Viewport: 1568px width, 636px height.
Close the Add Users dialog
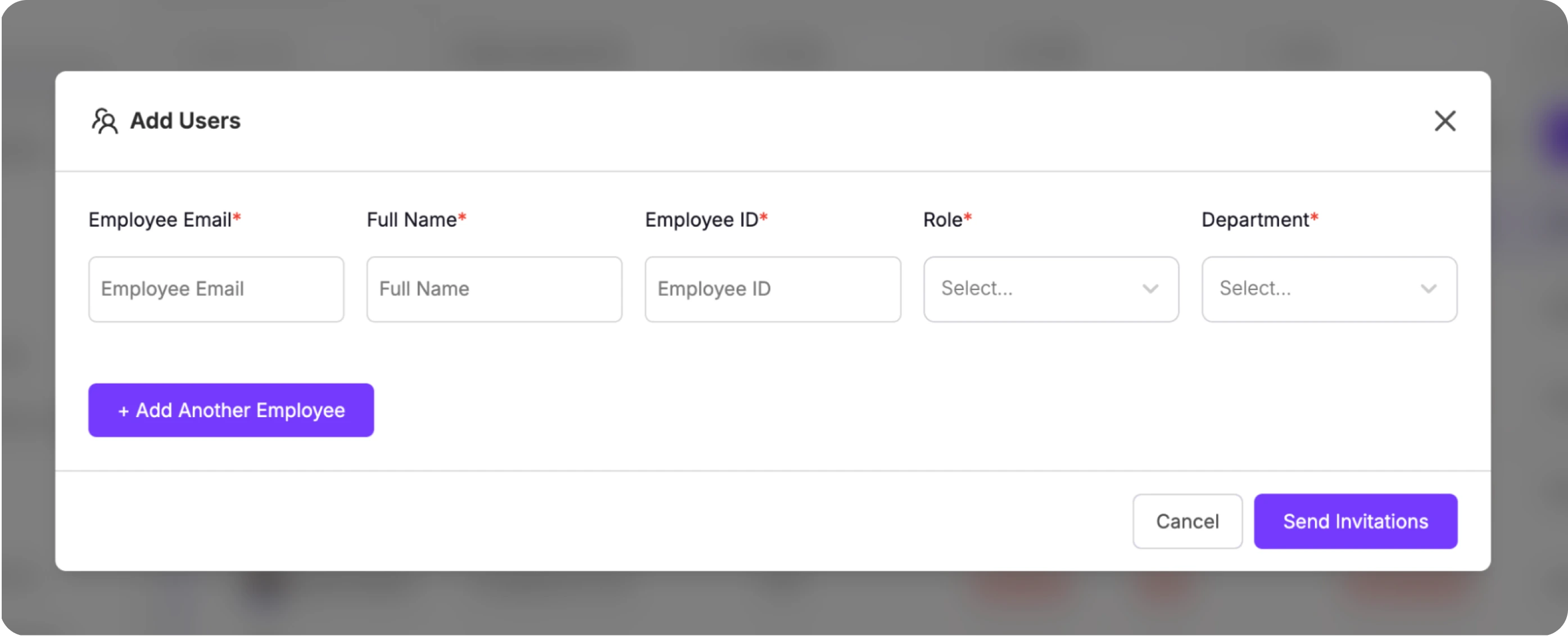(1444, 120)
